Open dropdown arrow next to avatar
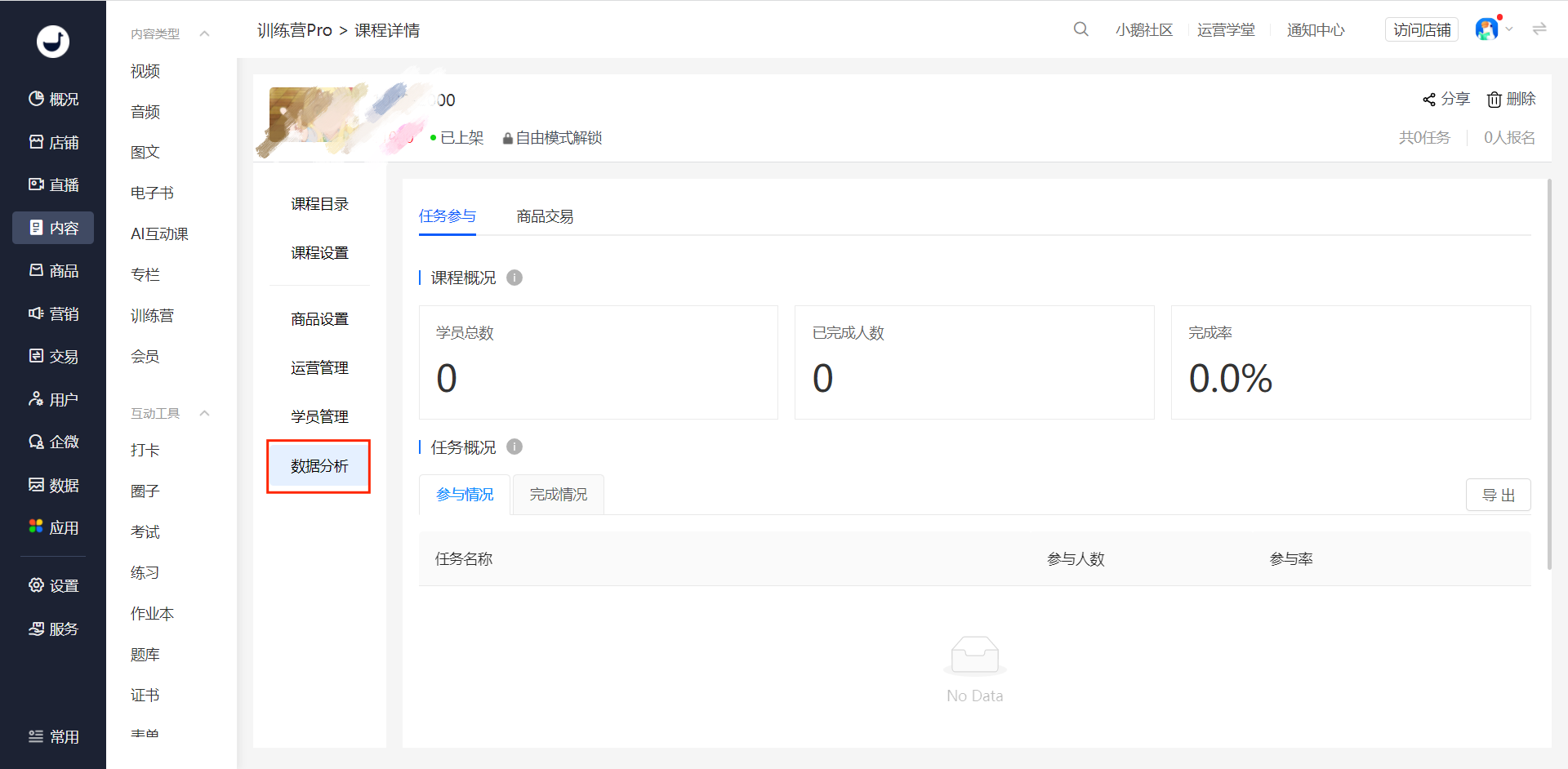 (x=1509, y=29)
